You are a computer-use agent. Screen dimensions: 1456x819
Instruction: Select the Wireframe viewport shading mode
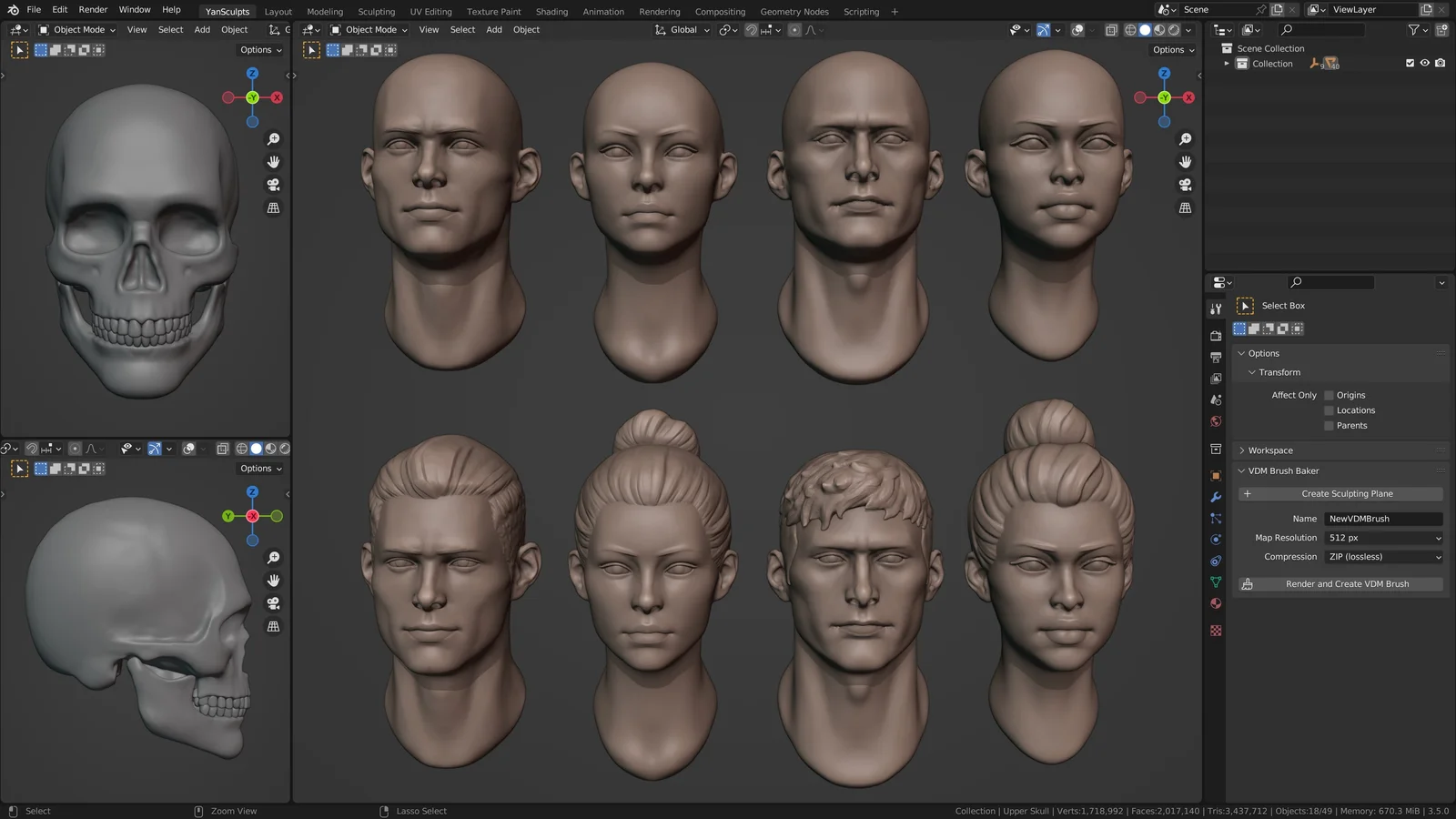click(1129, 29)
